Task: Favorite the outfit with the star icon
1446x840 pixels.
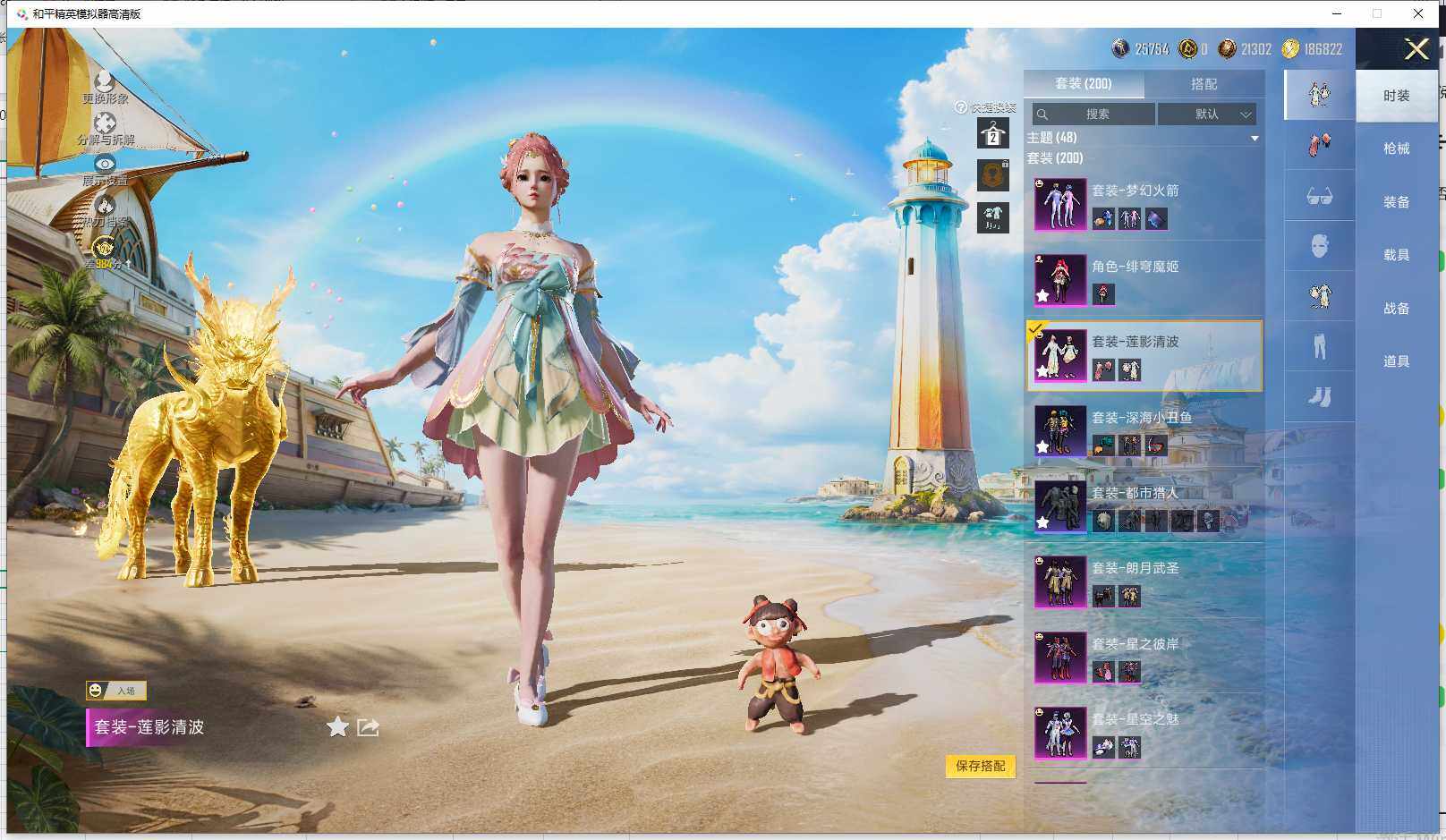Action: point(337,726)
